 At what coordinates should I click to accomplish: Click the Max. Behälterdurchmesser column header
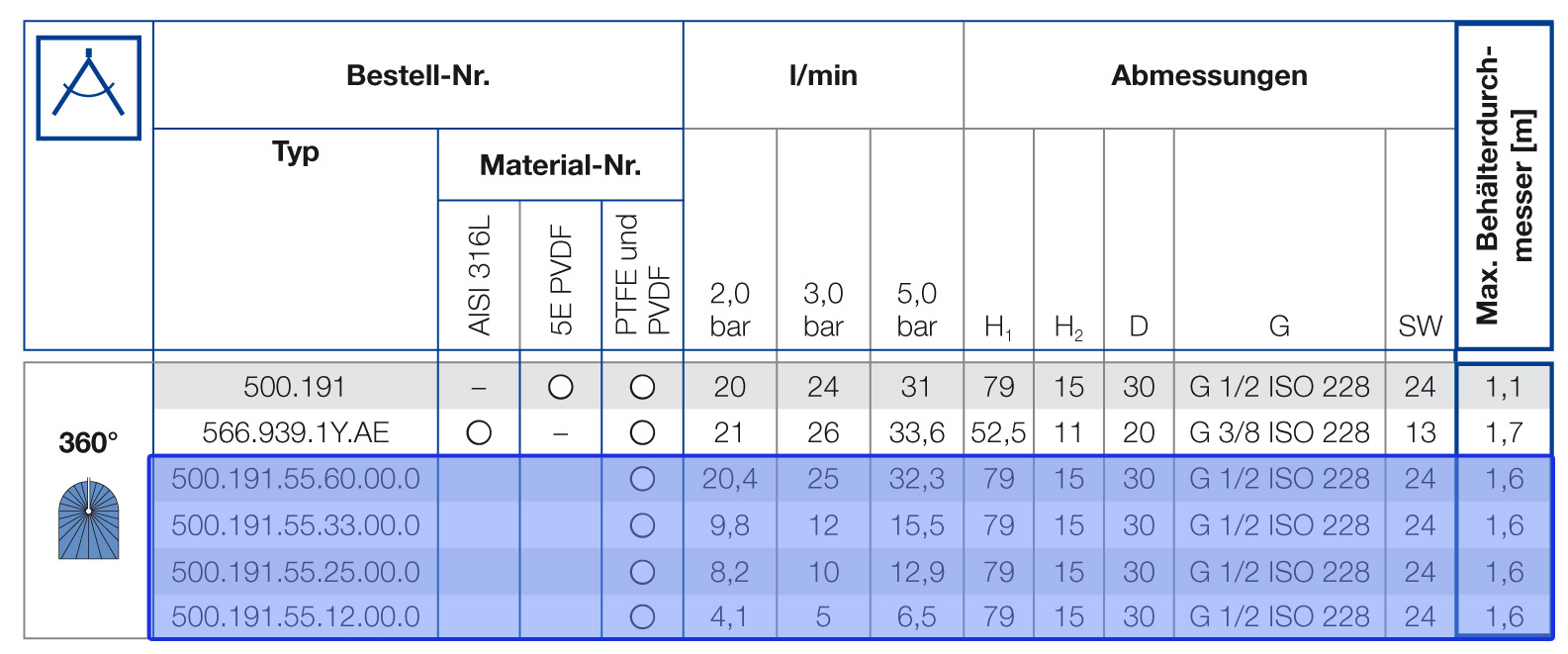coord(1504,186)
